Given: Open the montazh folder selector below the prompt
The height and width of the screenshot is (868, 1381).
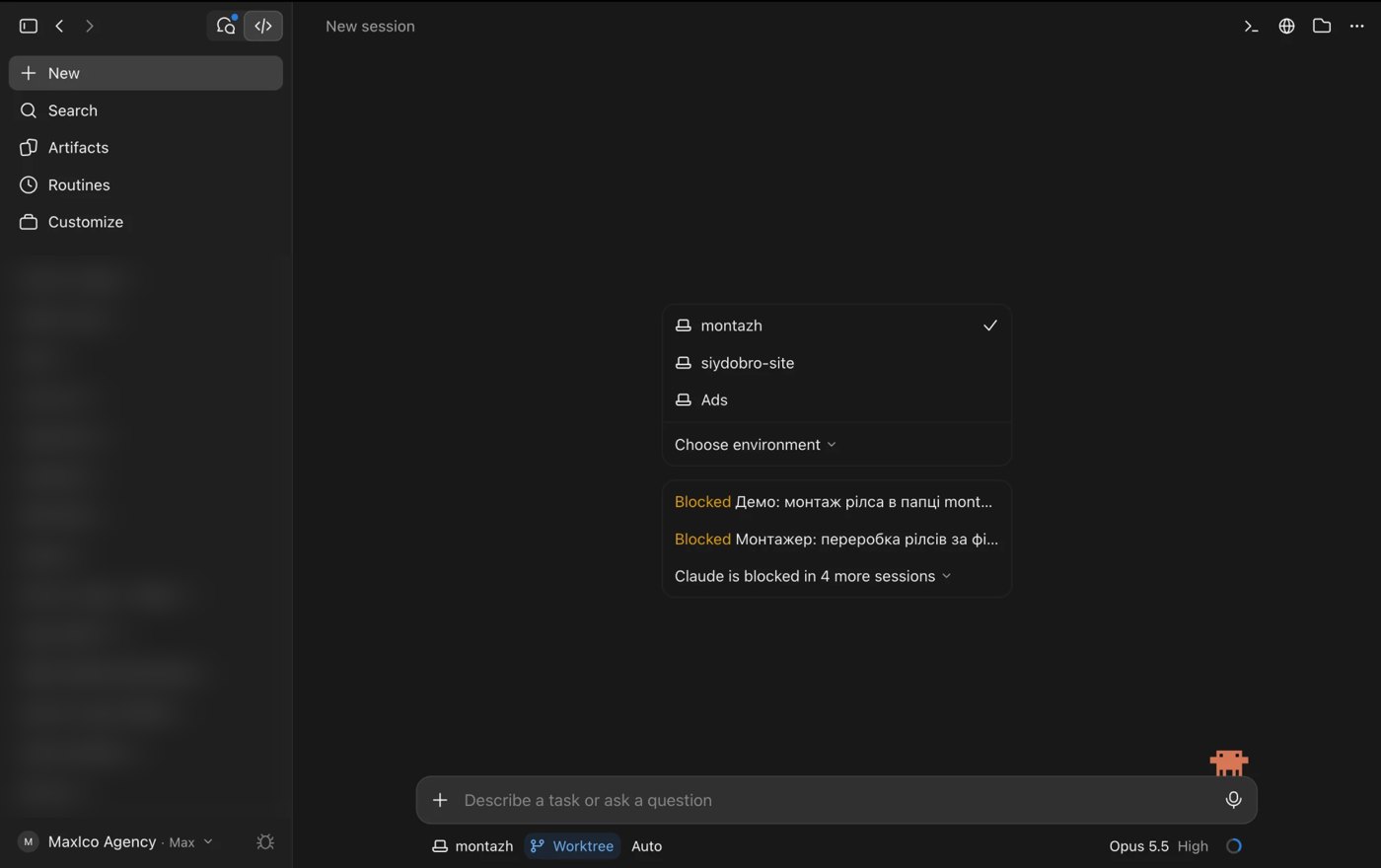Looking at the screenshot, I should (x=472, y=846).
